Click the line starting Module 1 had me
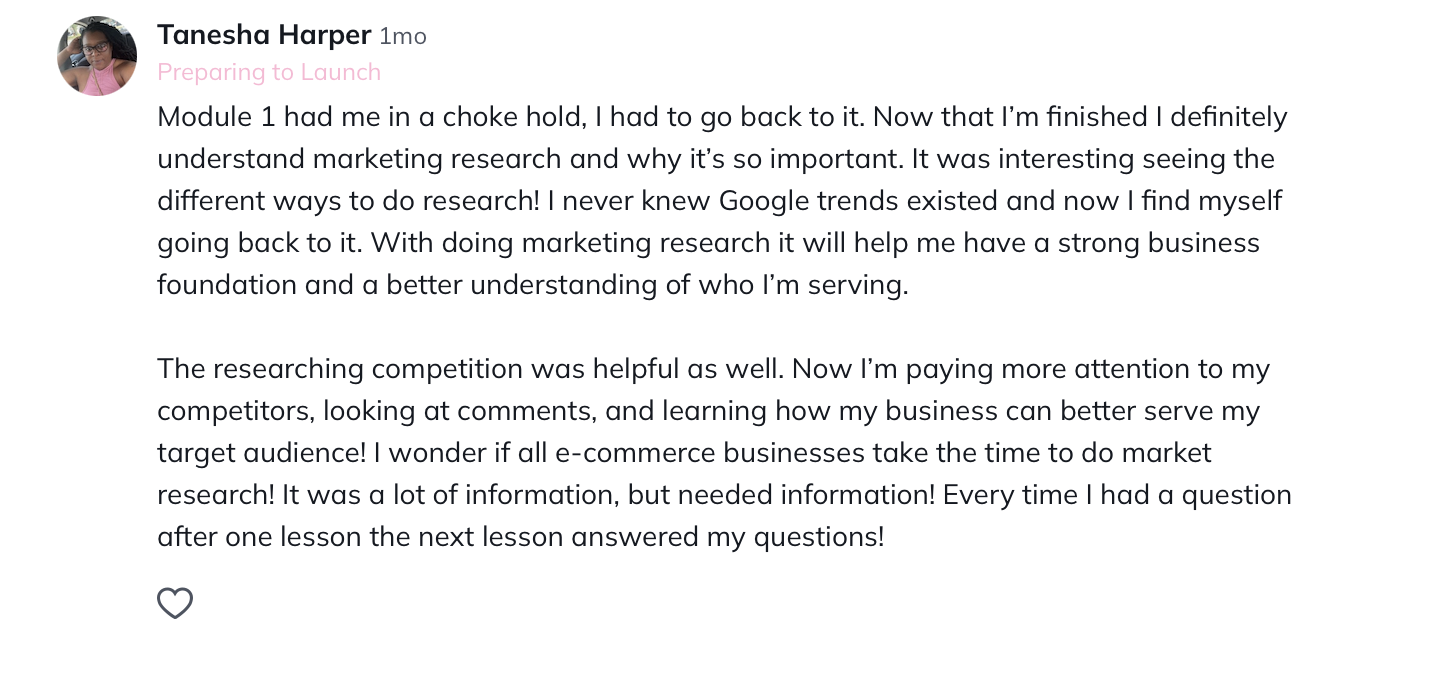Image resolution: width=1430 pixels, height=676 pixels. 722,117
